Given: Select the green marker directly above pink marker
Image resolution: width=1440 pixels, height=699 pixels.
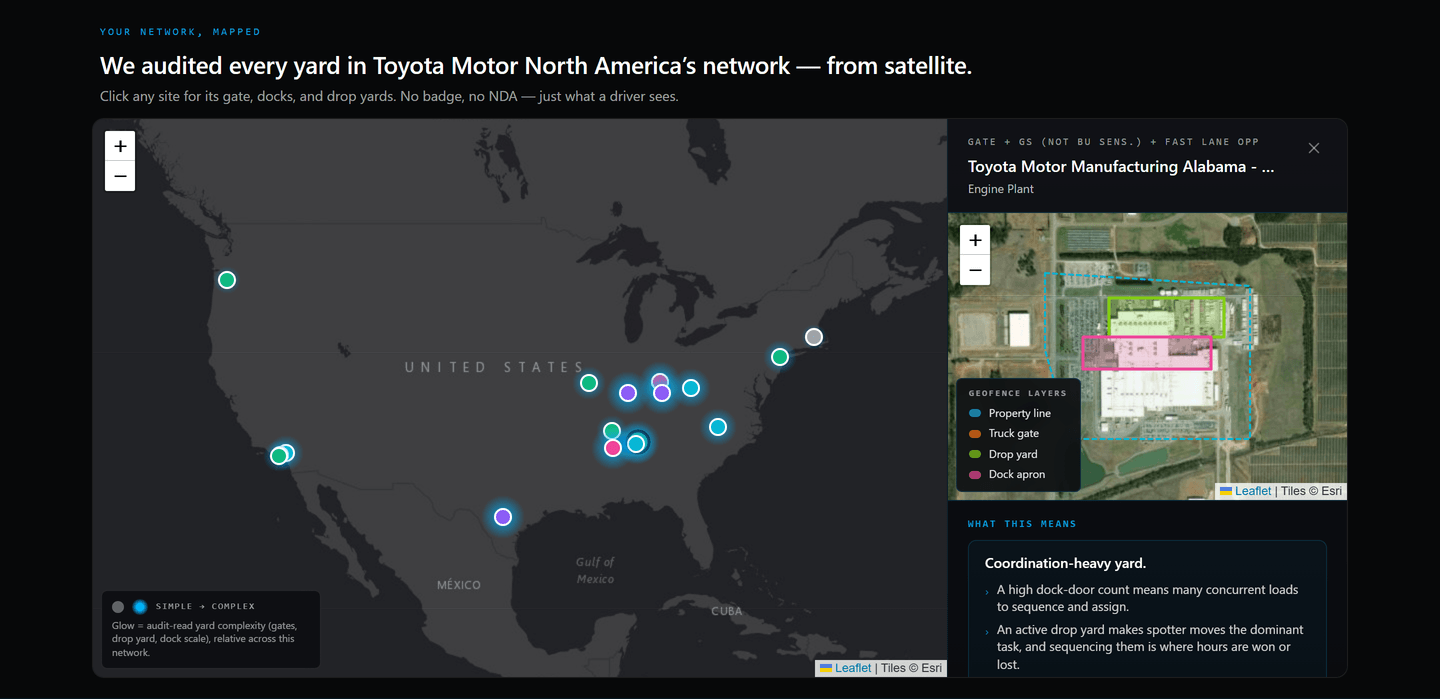Looking at the screenshot, I should [612, 431].
